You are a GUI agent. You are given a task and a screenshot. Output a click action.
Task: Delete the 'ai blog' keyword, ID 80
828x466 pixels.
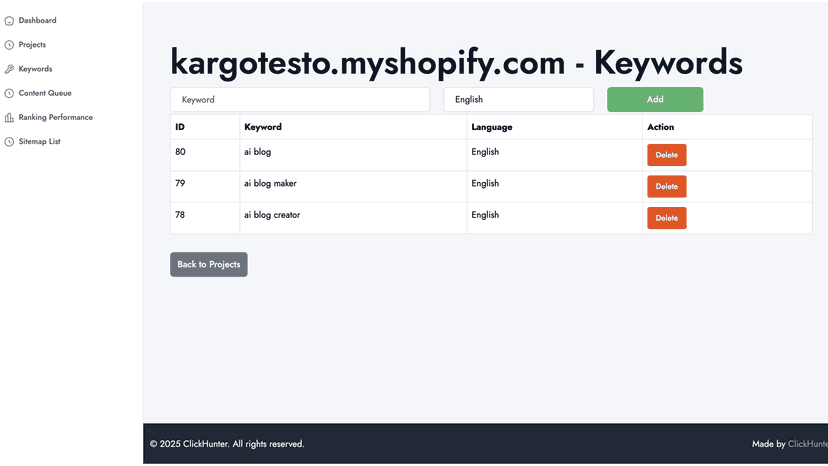pos(666,155)
